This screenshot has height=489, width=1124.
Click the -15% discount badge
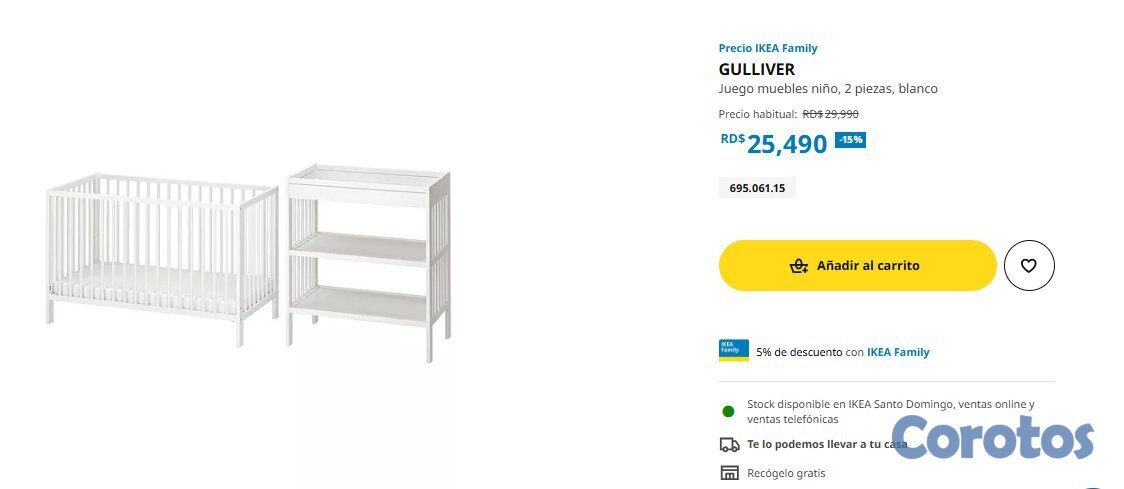pyautogui.click(x=850, y=140)
